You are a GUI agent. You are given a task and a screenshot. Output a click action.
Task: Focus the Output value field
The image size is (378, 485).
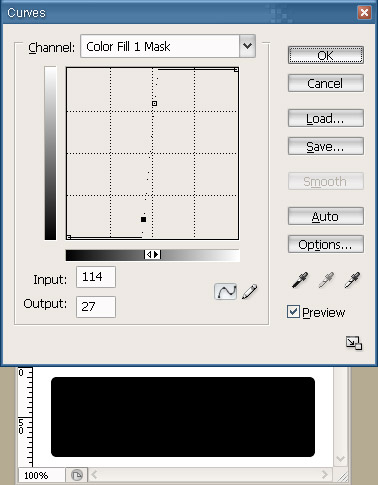(x=96, y=307)
